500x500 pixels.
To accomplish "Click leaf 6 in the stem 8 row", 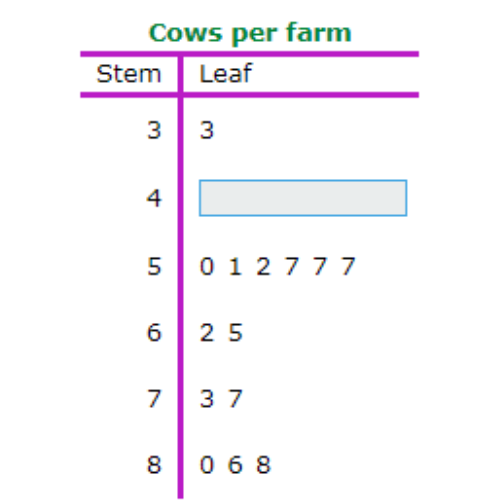I will 235,465.
